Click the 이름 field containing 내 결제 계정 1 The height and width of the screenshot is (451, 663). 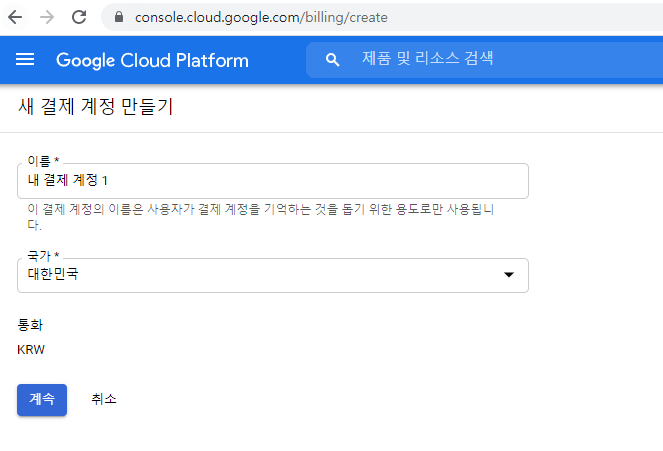point(273,181)
